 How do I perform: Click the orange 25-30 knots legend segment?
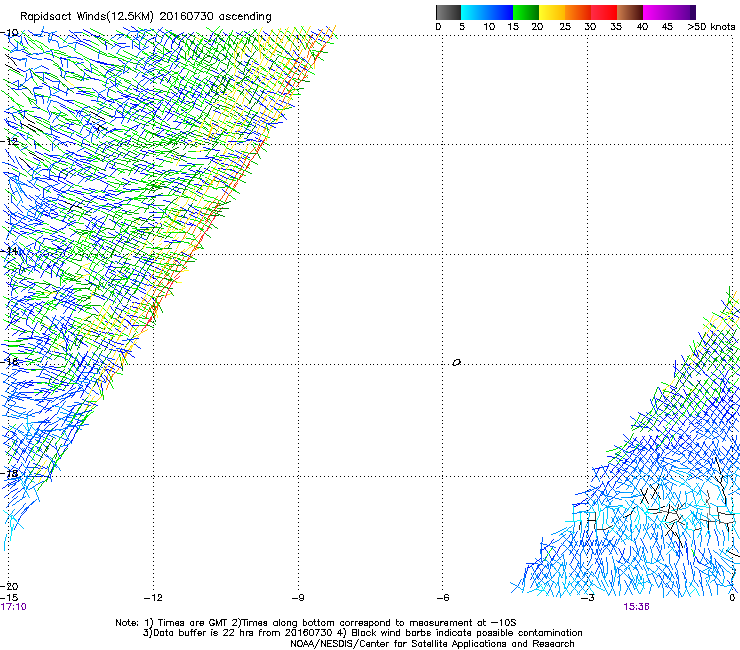578,12
